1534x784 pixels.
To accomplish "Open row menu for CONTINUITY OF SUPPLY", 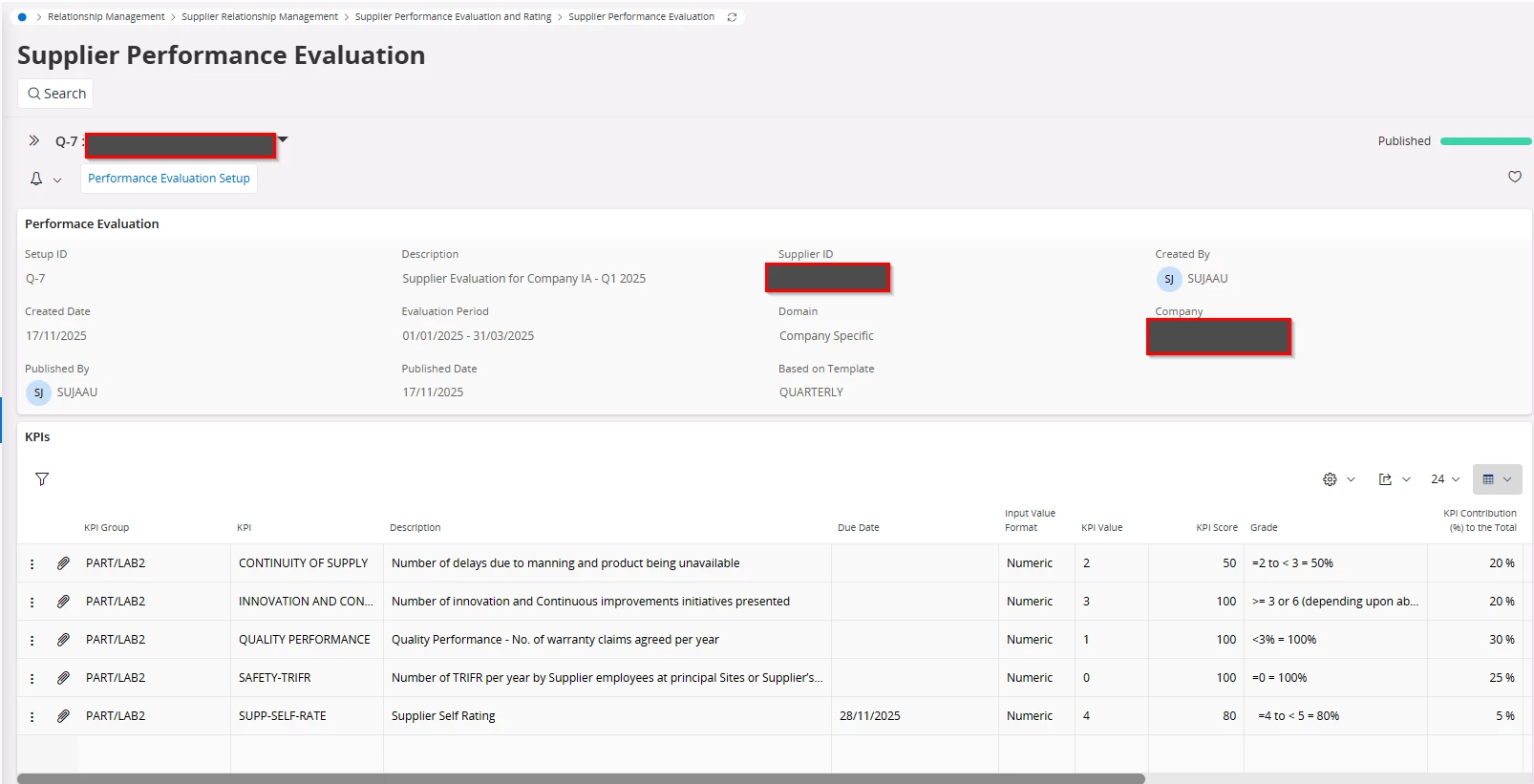I will click(x=32, y=563).
